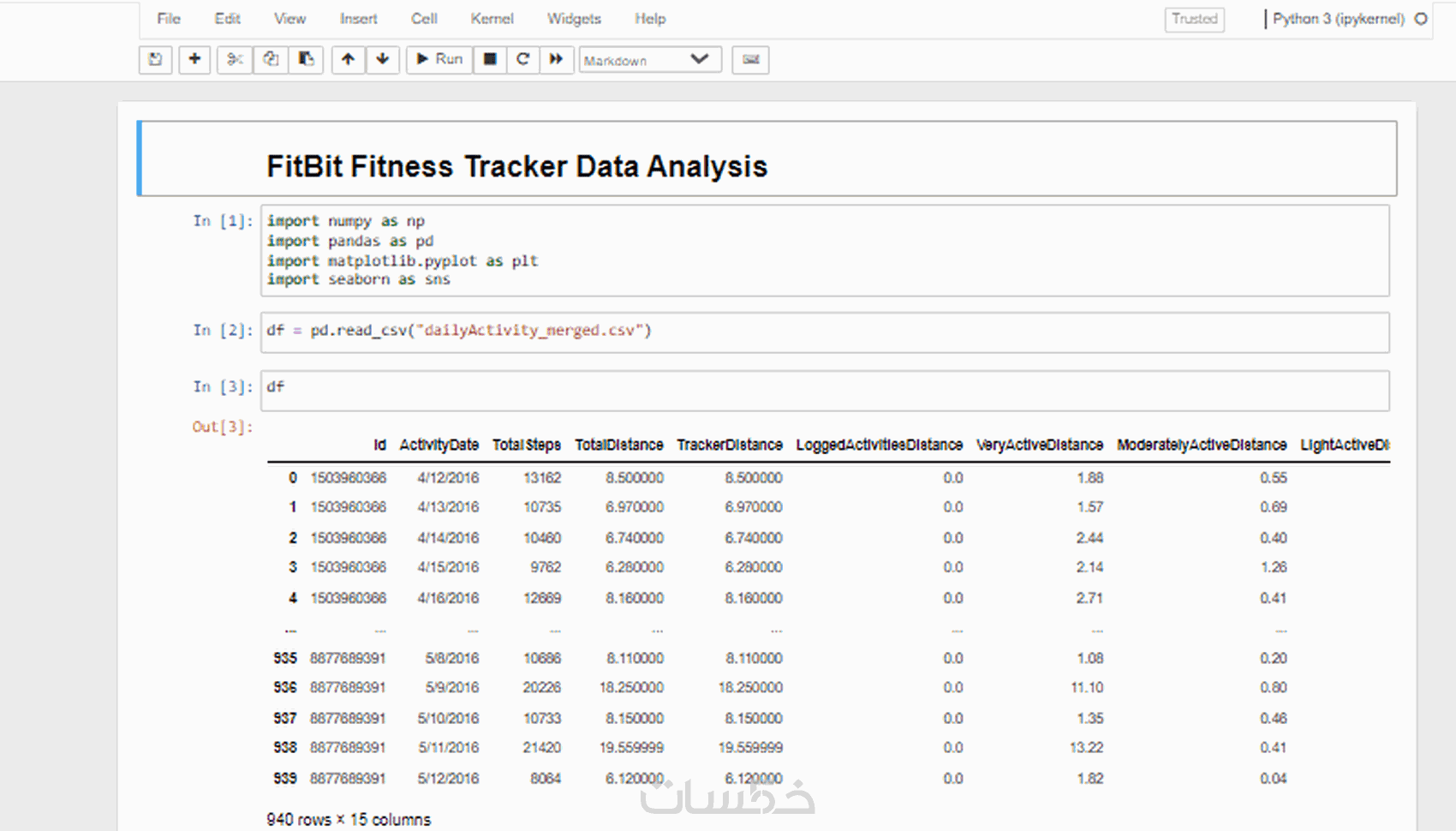This screenshot has height=831, width=1456.
Task: Click the TotalSteps value 9762
Action: coord(546,567)
